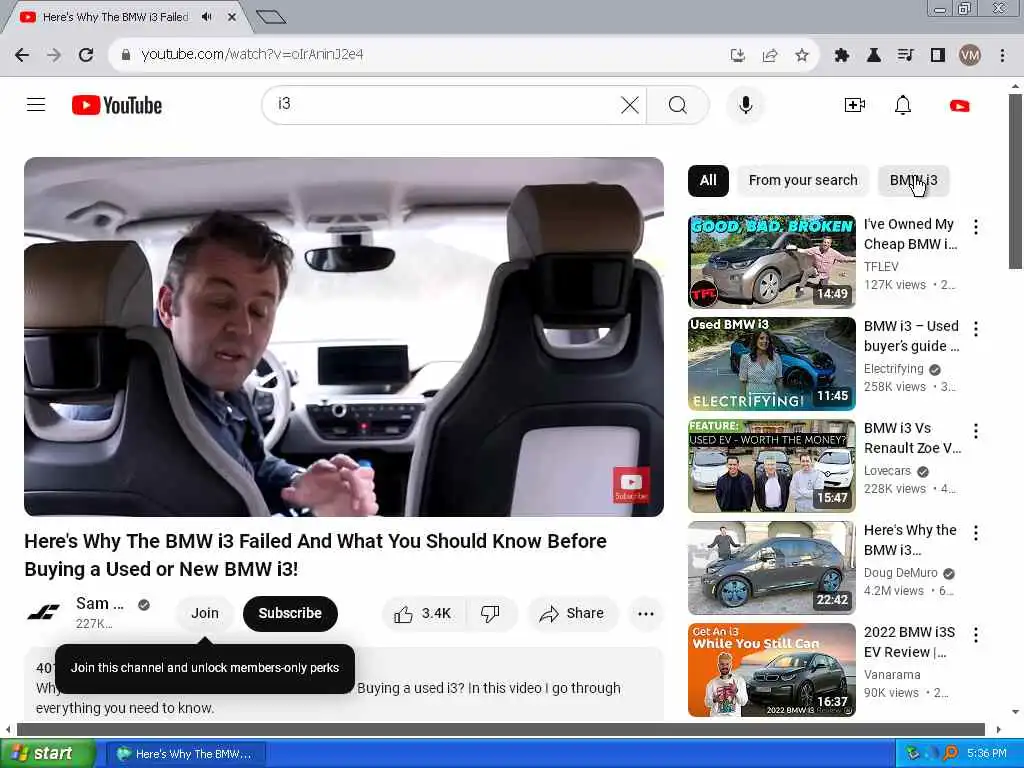1024x768 pixels.
Task: Click the in-video Subscribe watermark
Action: click(x=631, y=485)
